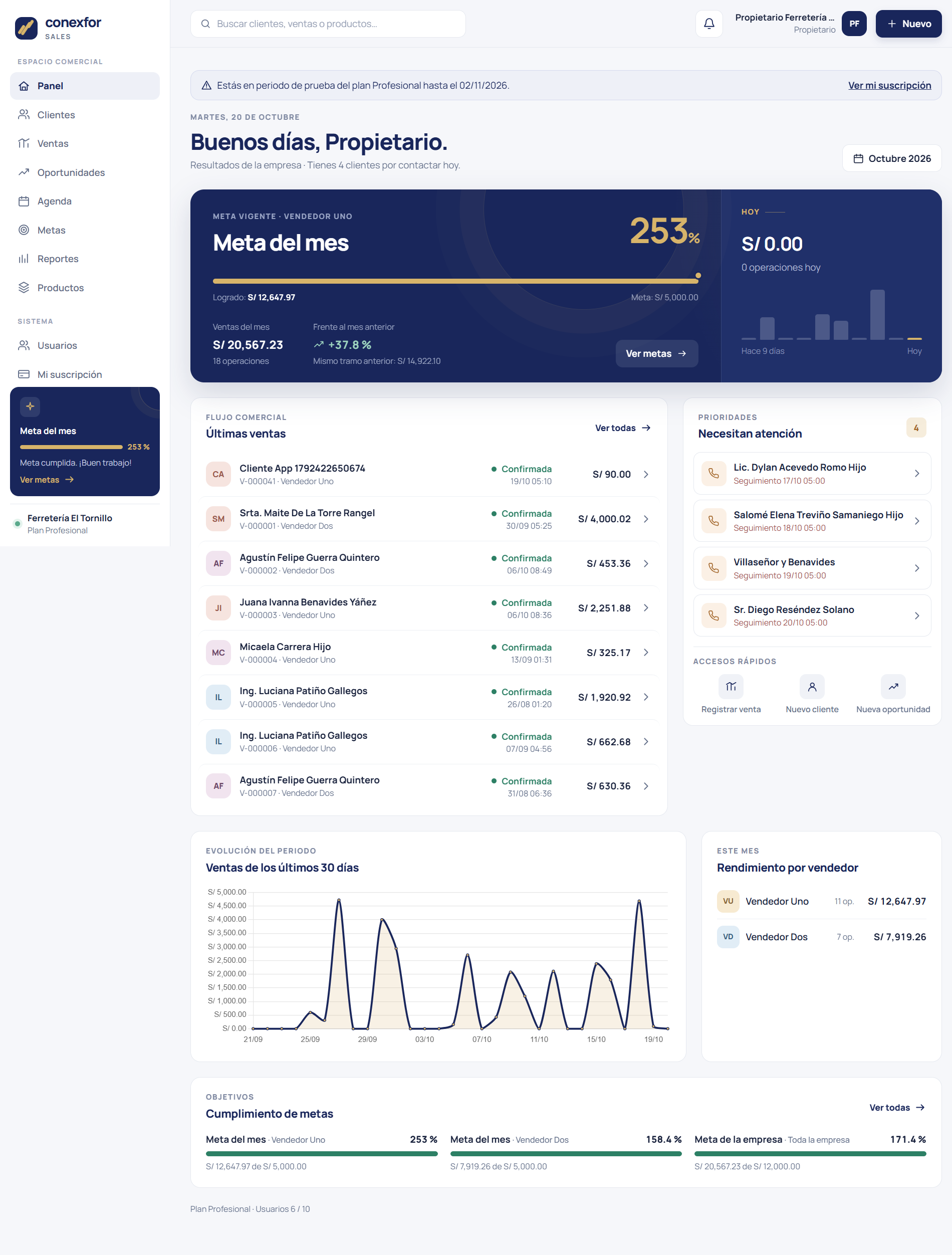Viewport: 952px width, 1255px height.
Task: Open Metas from the sidebar
Action: 85,230
